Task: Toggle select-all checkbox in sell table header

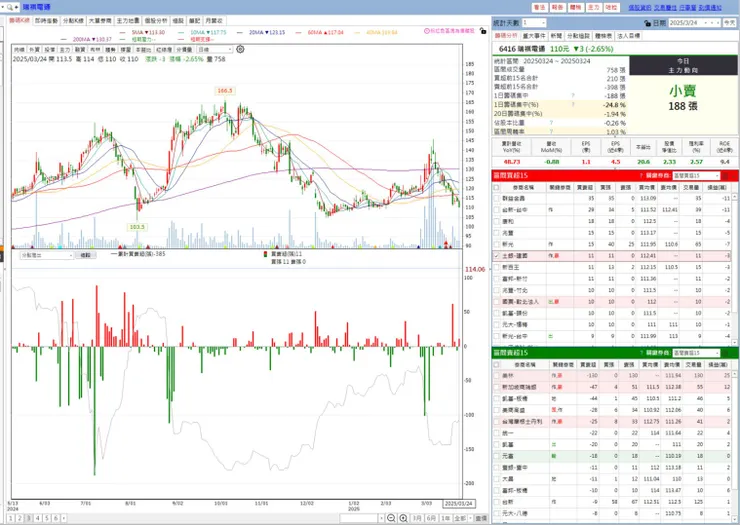Action: 496,365
